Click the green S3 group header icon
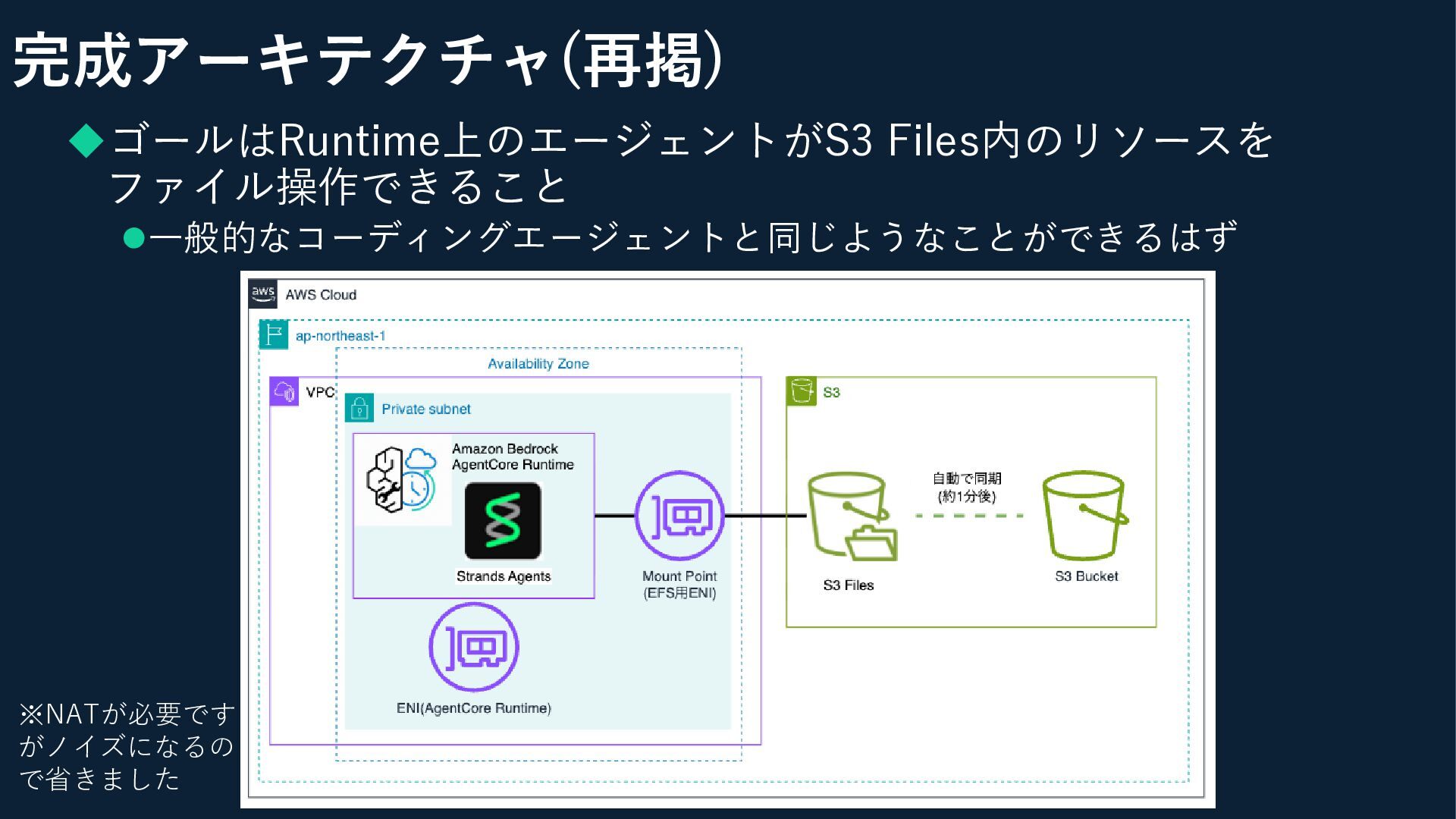The image size is (1456, 819). [802, 391]
